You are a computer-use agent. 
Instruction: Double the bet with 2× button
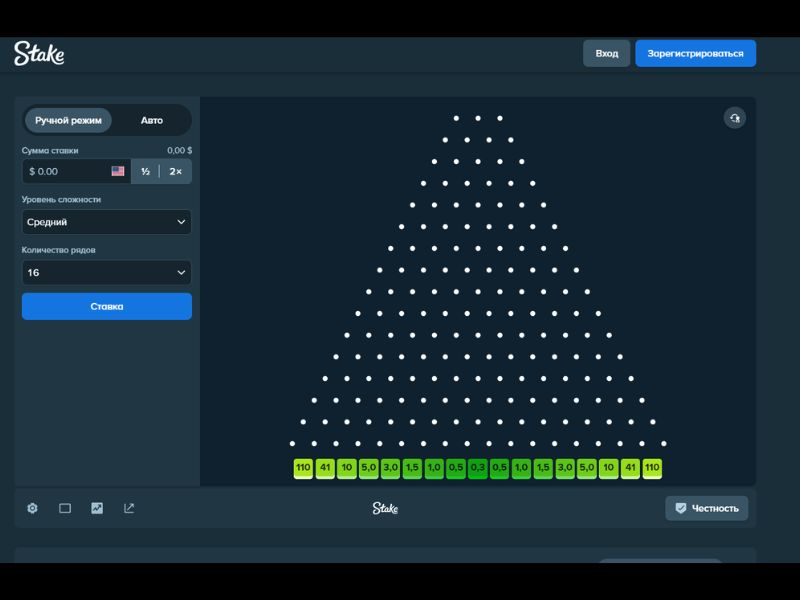pos(175,172)
